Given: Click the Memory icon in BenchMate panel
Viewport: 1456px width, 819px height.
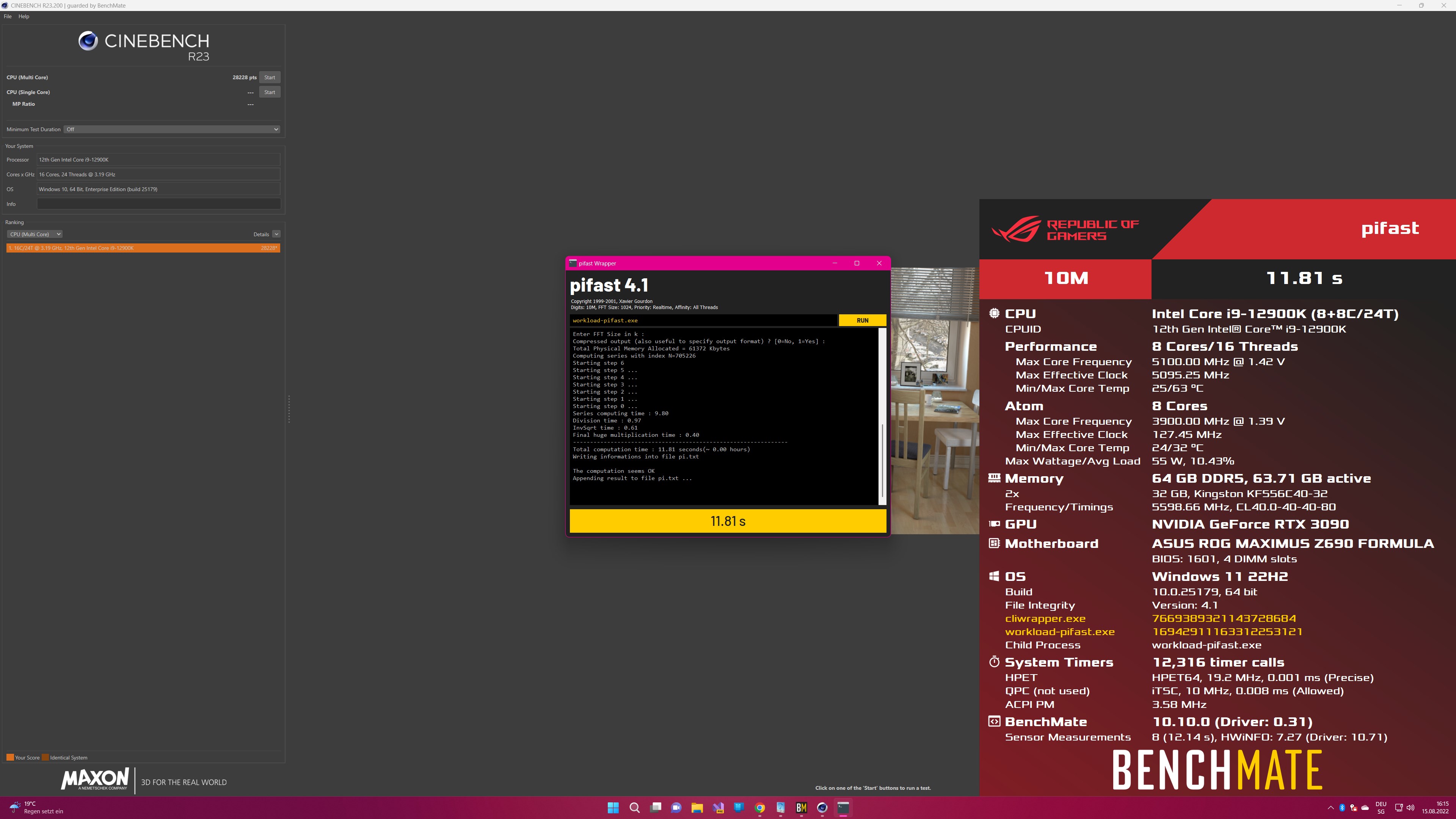Looking at the screenshot, I should tap(994, 478).
